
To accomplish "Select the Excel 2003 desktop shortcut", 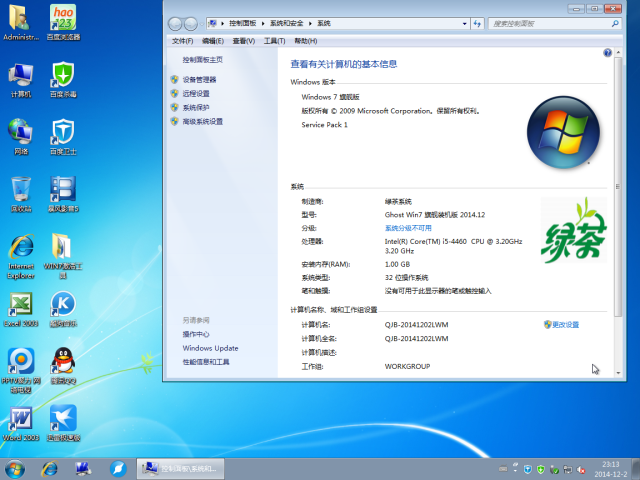I will (x=21, y=309).
